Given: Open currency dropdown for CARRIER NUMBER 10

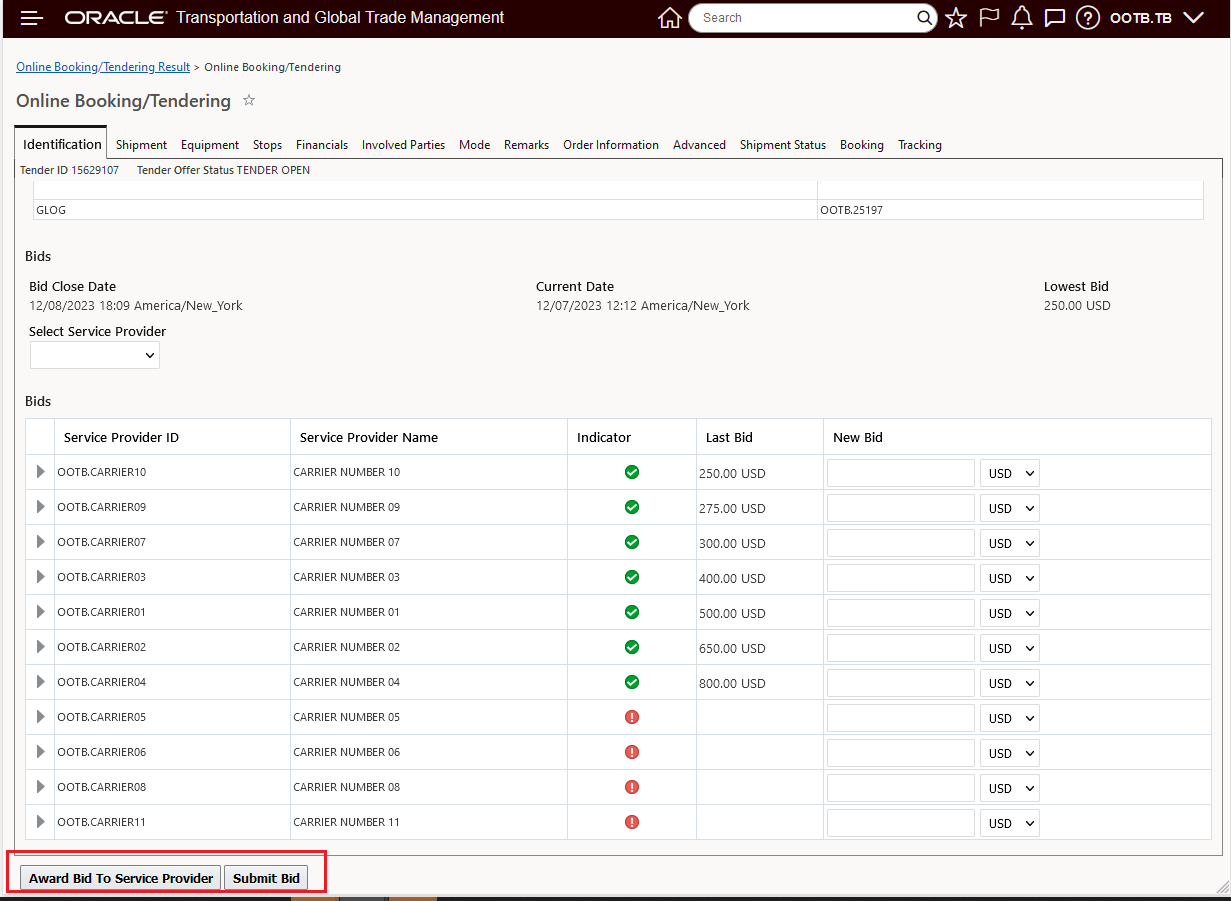Looking at the screenshot, I should pos(1010,473).
